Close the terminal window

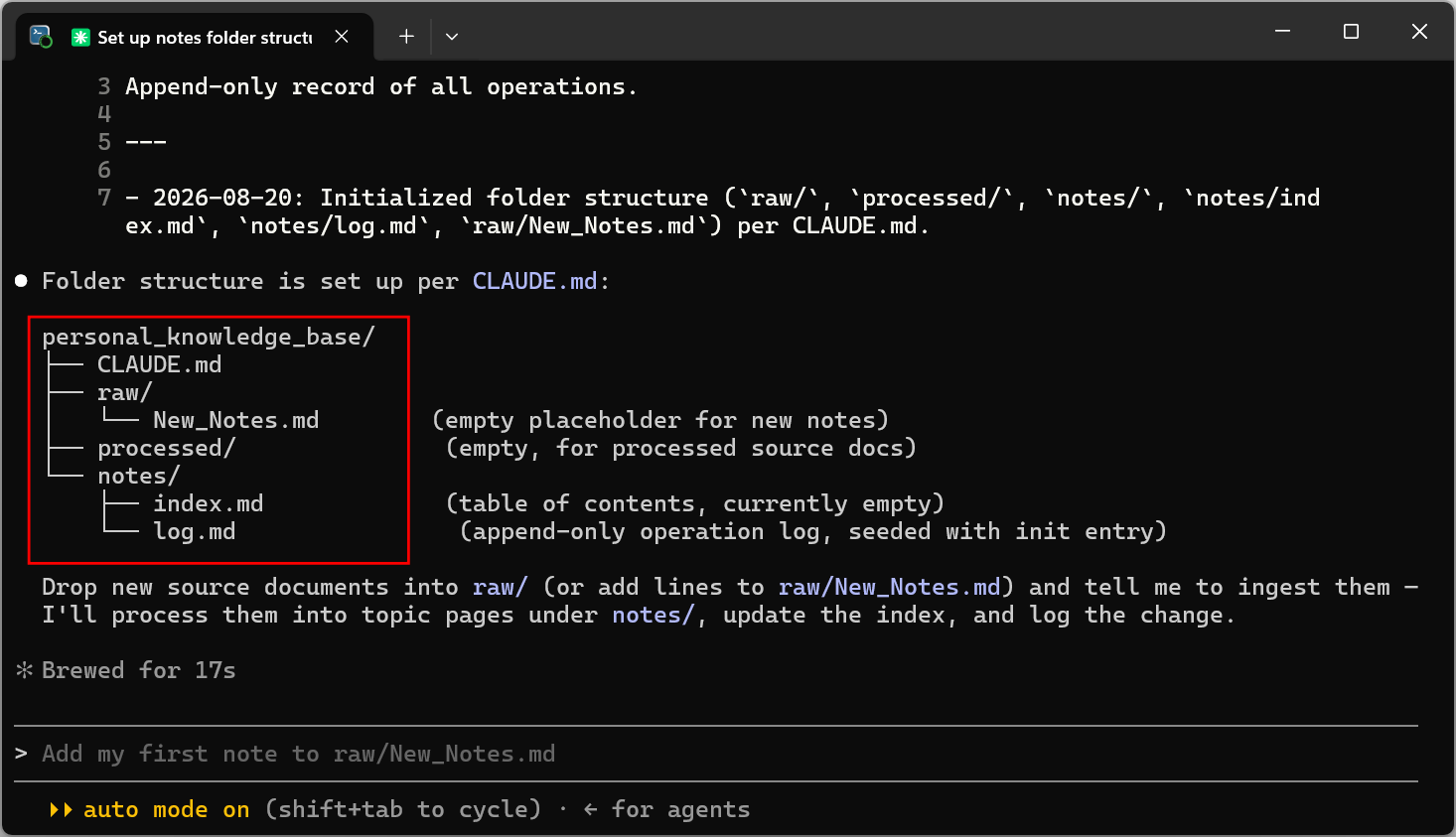tap(1419, 32)
